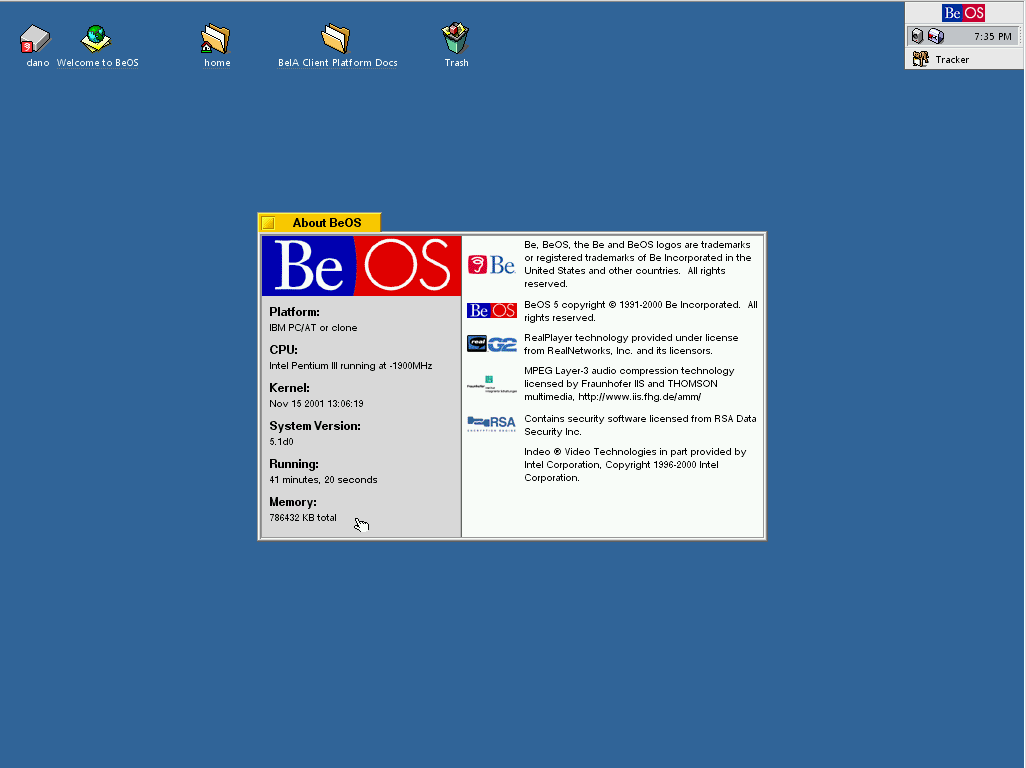1026x768 pixels.
Task: Click the MPEG Layer-3 license text
Action: click(629, 383)
